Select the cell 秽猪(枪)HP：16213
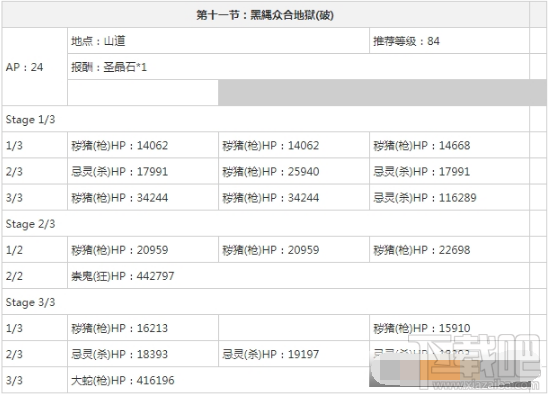This screenshot has width=548, height=395. tap(143, 328)
